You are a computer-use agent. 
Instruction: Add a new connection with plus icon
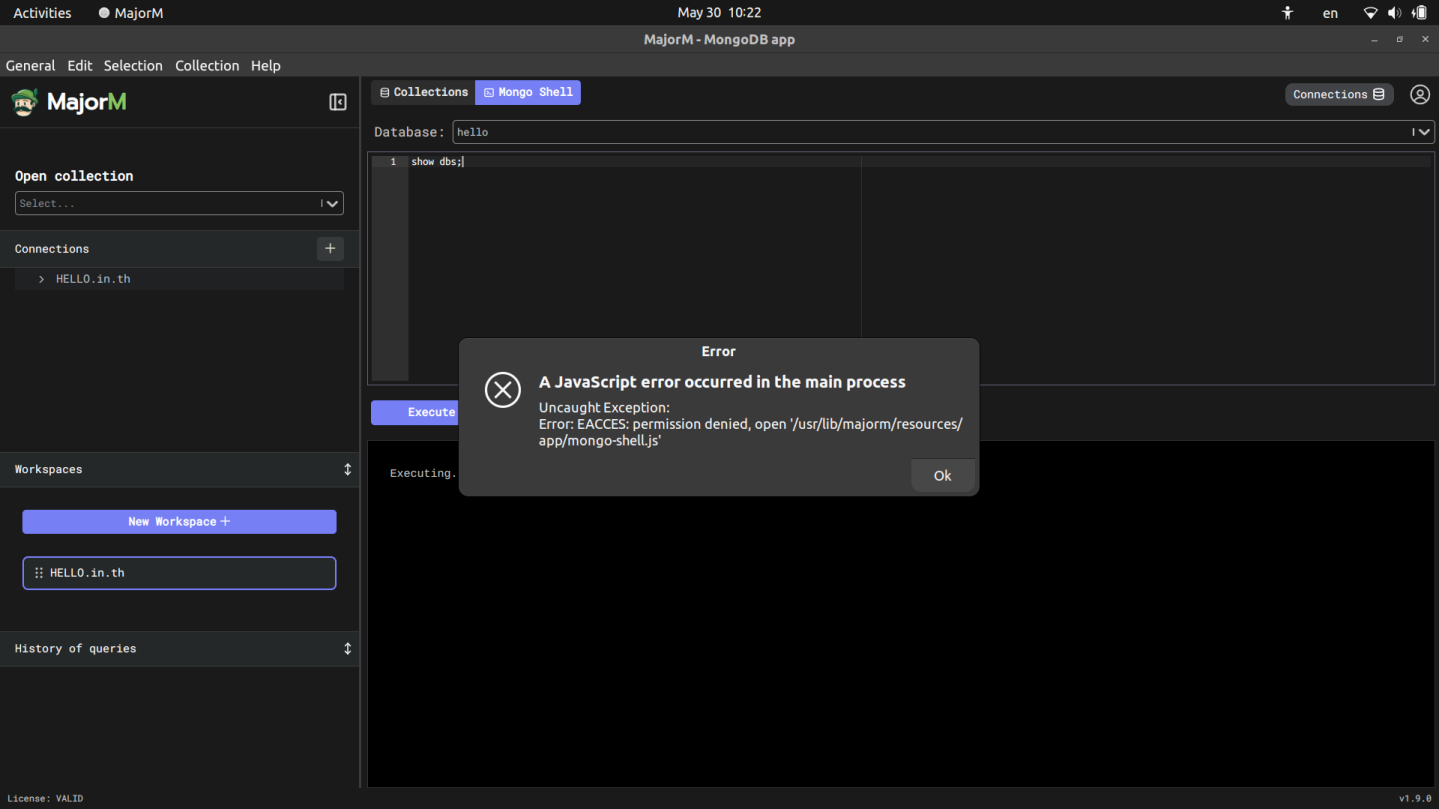point(330,249)
